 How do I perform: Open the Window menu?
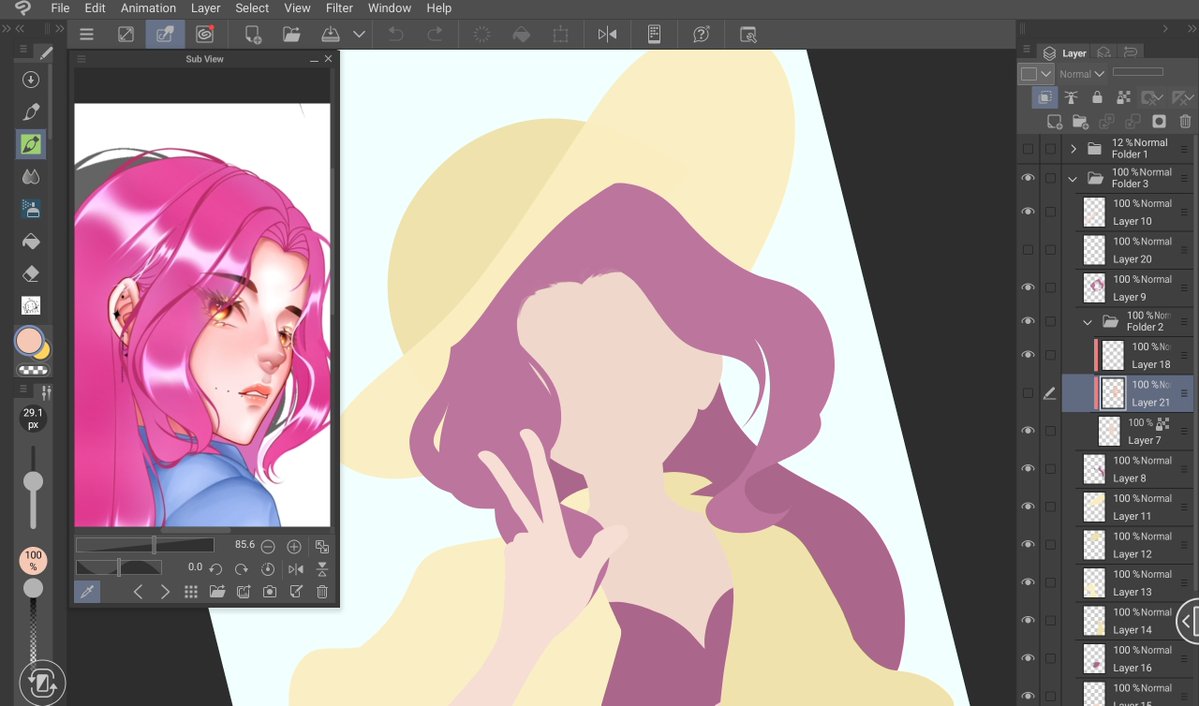coord(389,8)
